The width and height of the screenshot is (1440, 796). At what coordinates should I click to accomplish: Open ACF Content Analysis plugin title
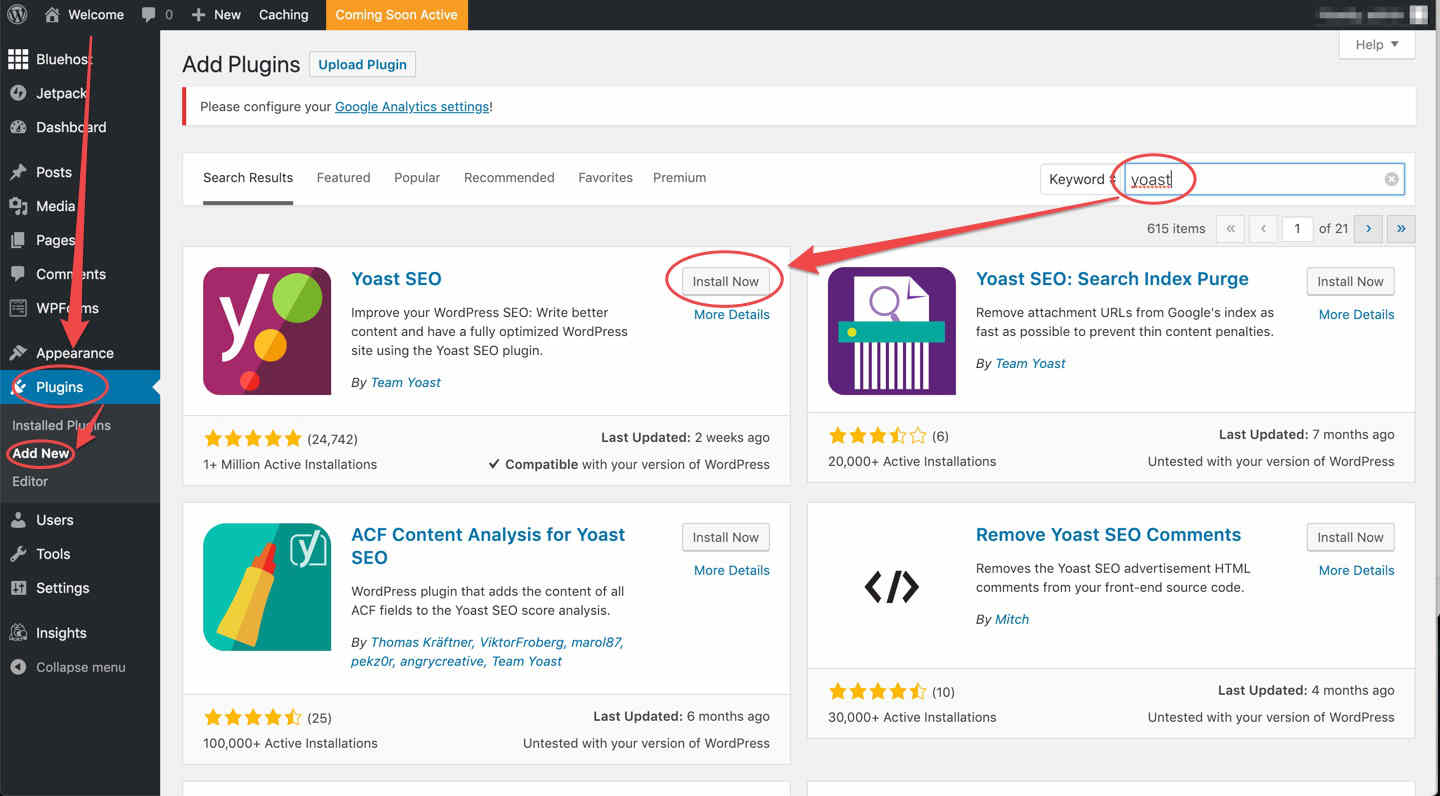488,546
